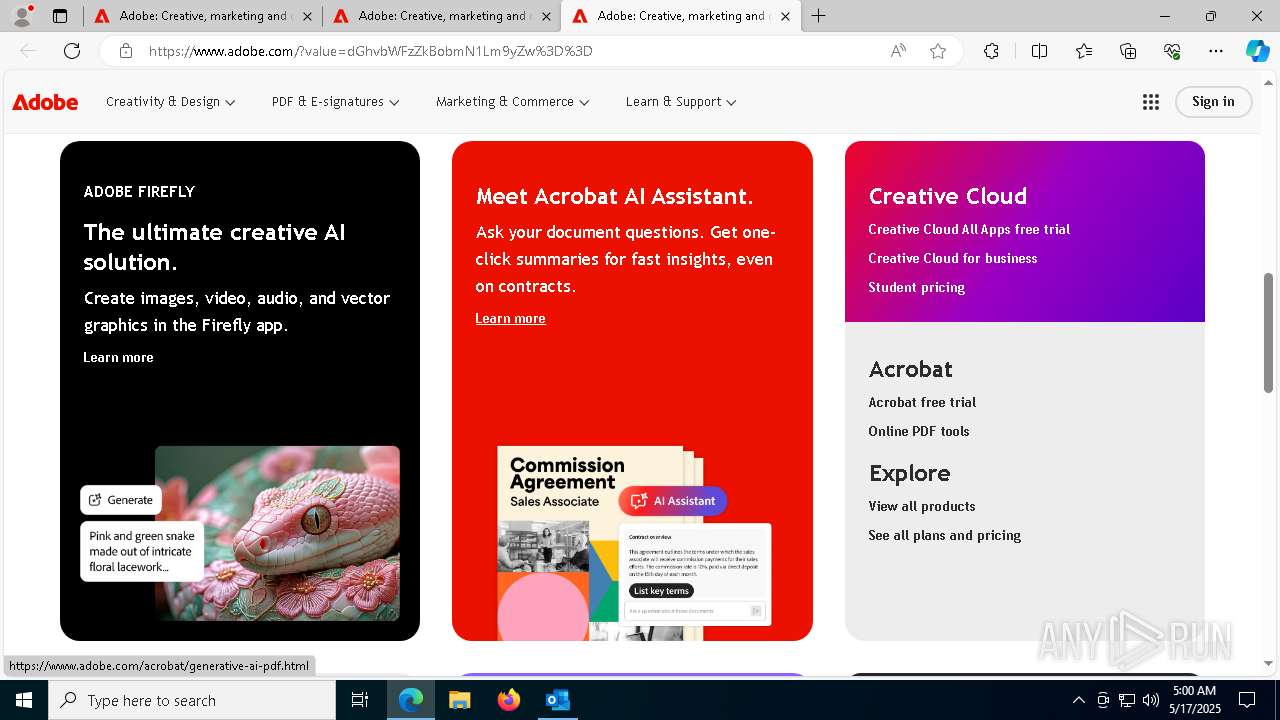Click View all products link
Screen dimensions: 1280x720
point(922,506)
